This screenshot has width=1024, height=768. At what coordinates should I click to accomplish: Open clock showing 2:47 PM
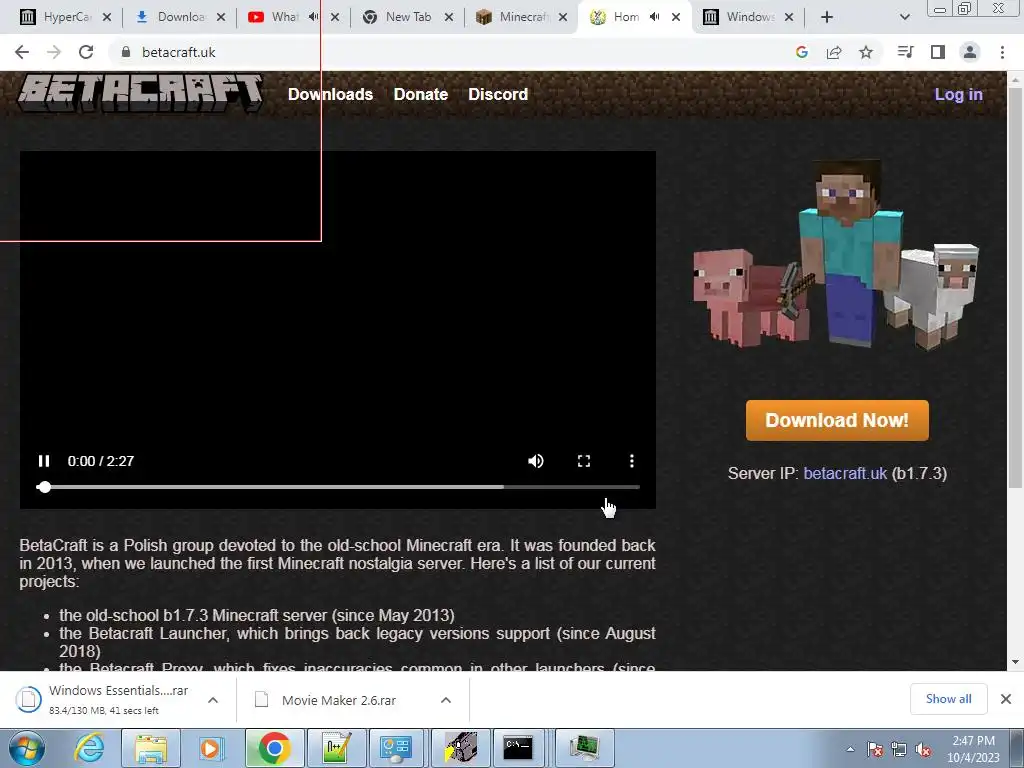974,749
